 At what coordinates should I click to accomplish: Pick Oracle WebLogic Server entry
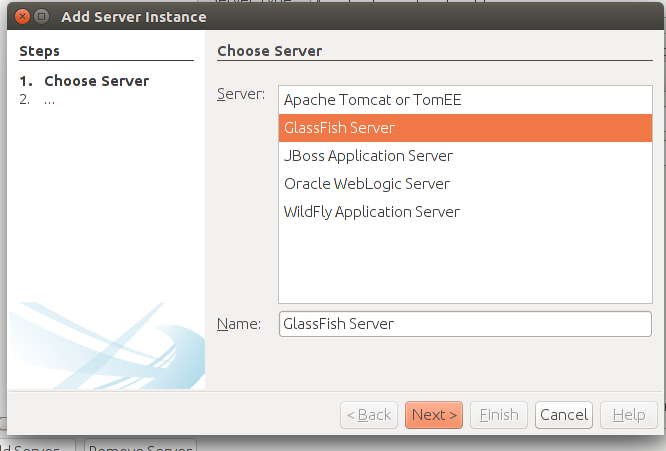[465, 184]
